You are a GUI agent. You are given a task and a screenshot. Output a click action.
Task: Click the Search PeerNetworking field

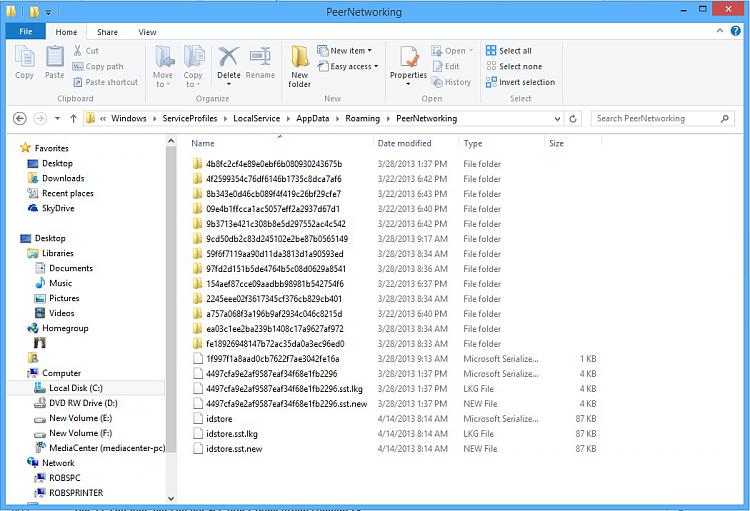(662, 118)
